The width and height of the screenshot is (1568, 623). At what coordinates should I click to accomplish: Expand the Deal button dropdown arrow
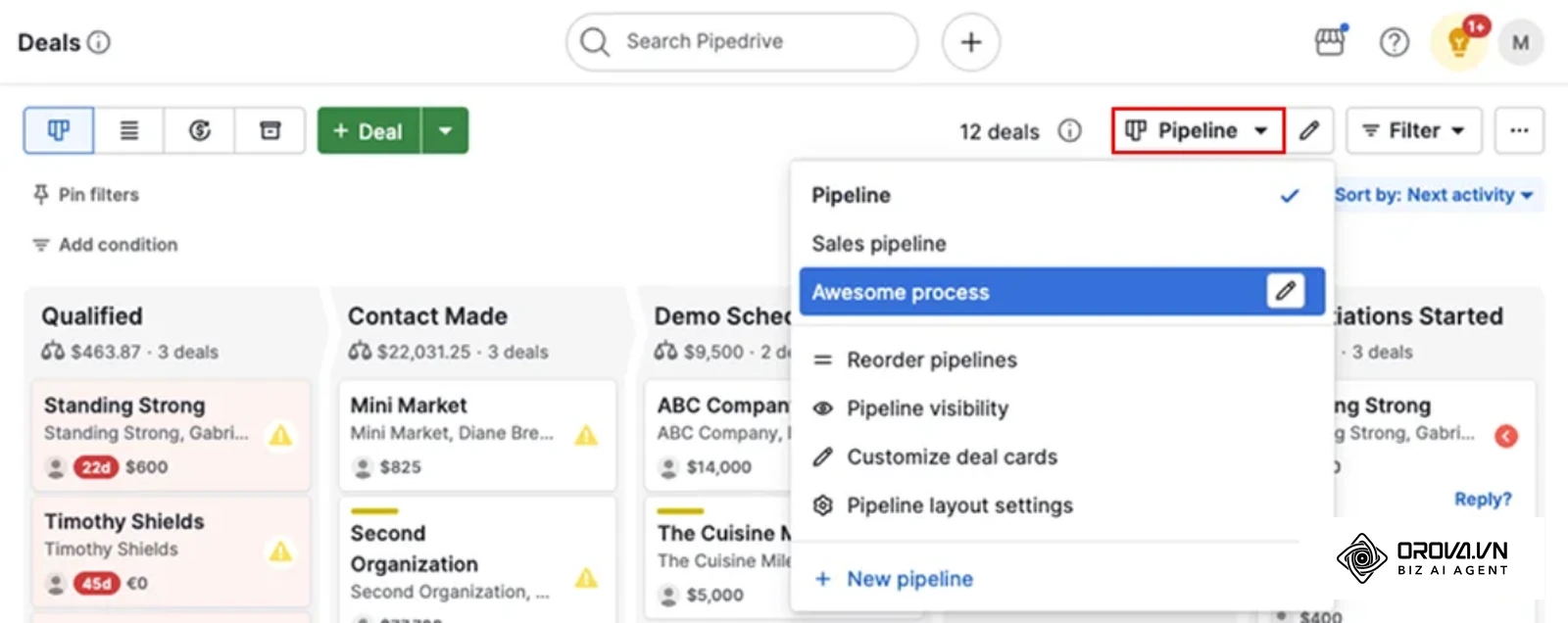pos(445,130)
